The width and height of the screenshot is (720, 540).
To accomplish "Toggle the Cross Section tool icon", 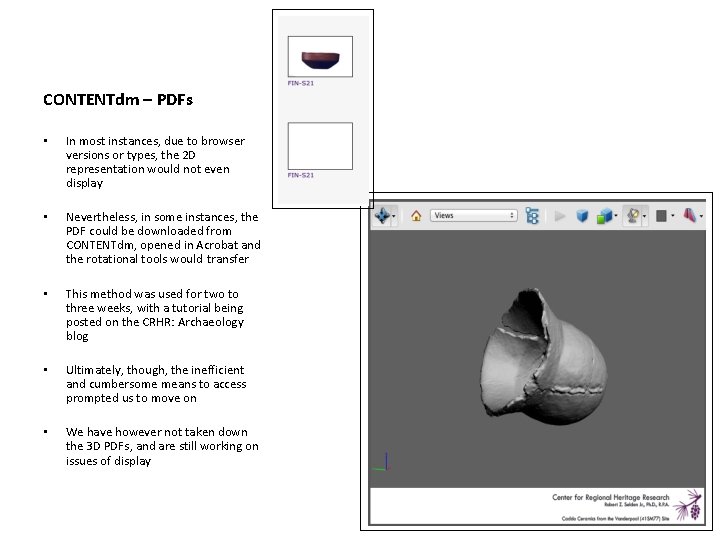I will [x=690, y=215].
